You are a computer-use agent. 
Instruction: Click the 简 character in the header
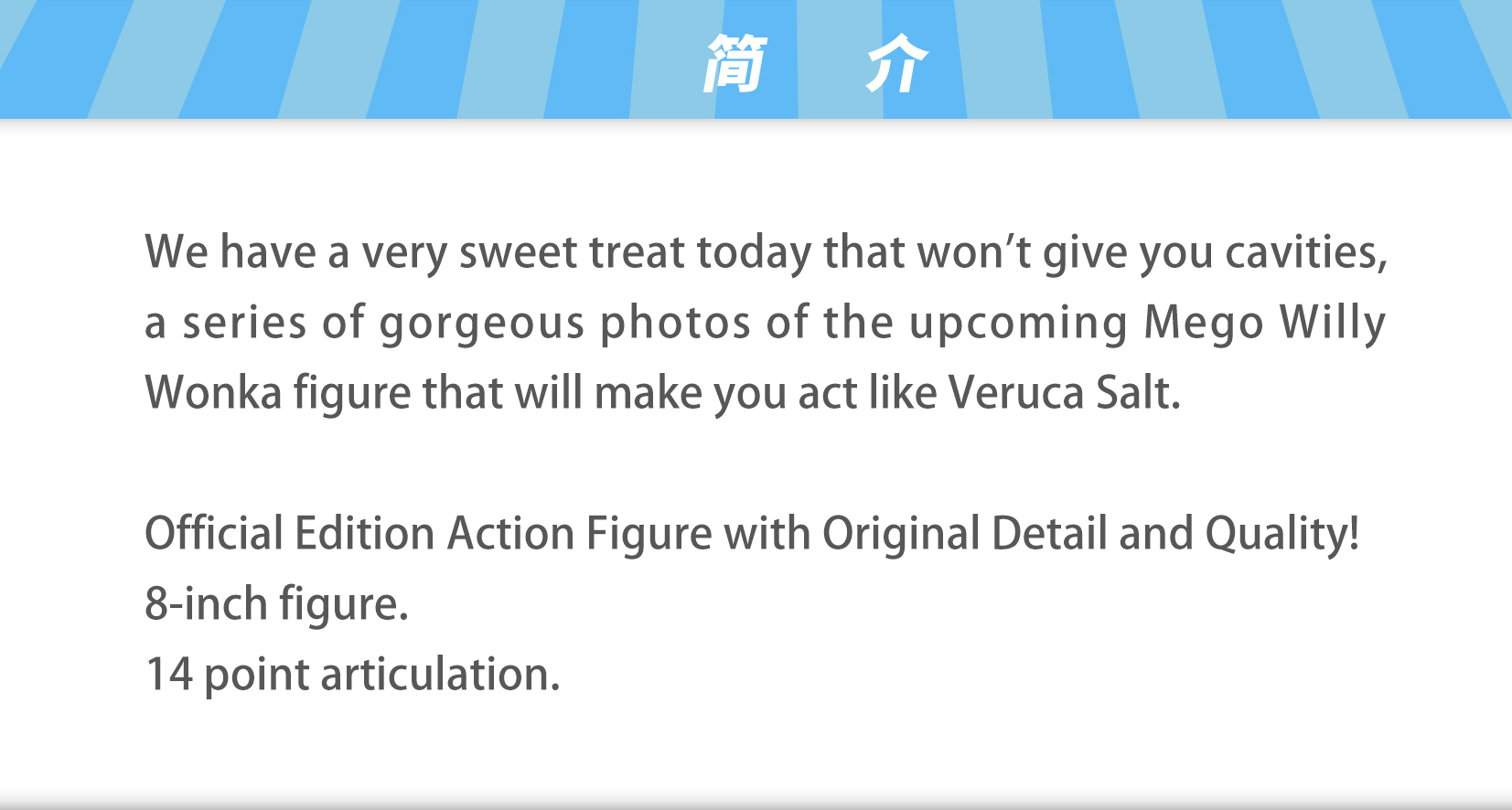(x=735, y=64)
